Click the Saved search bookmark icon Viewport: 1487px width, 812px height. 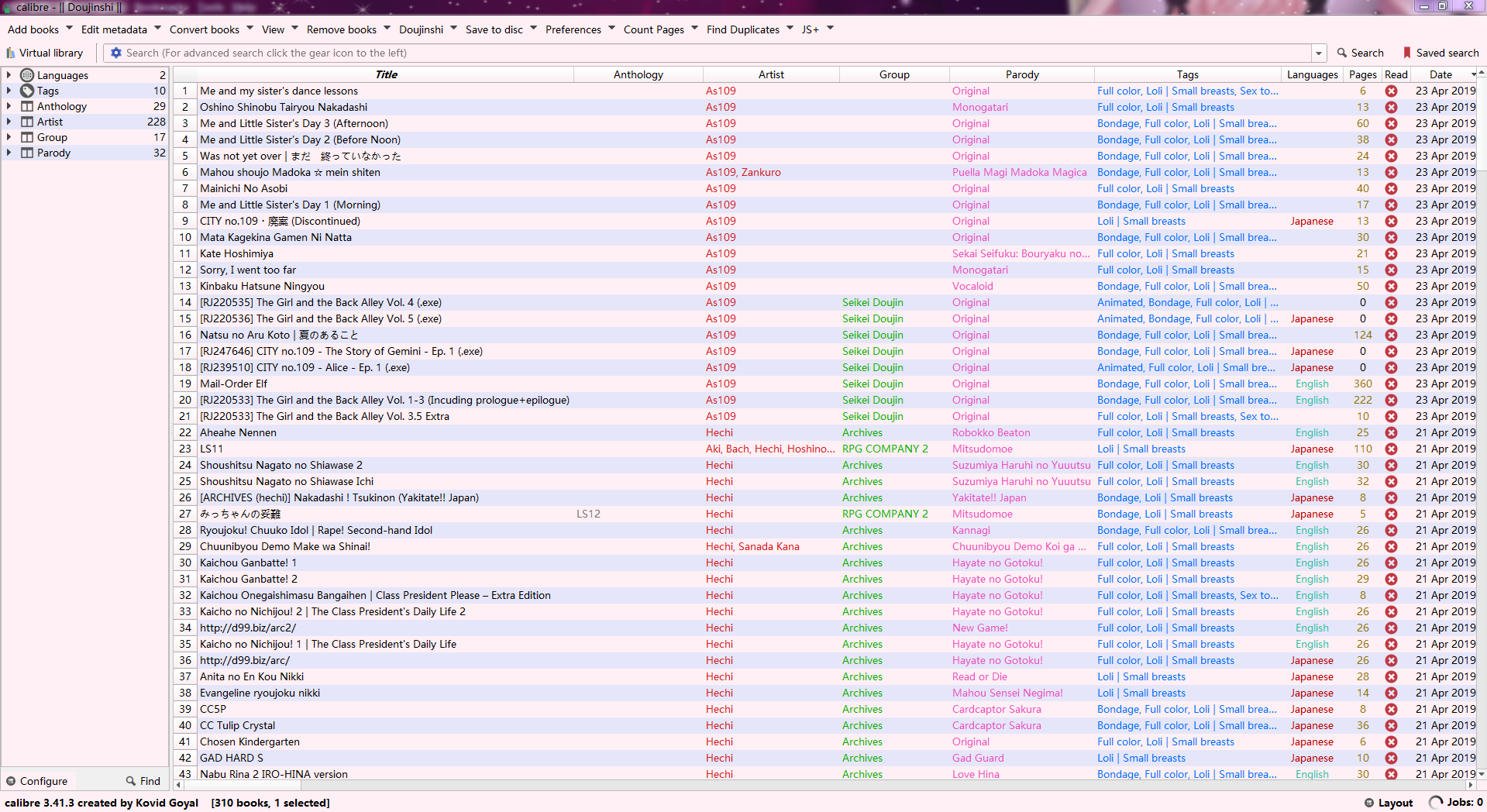1407,53
